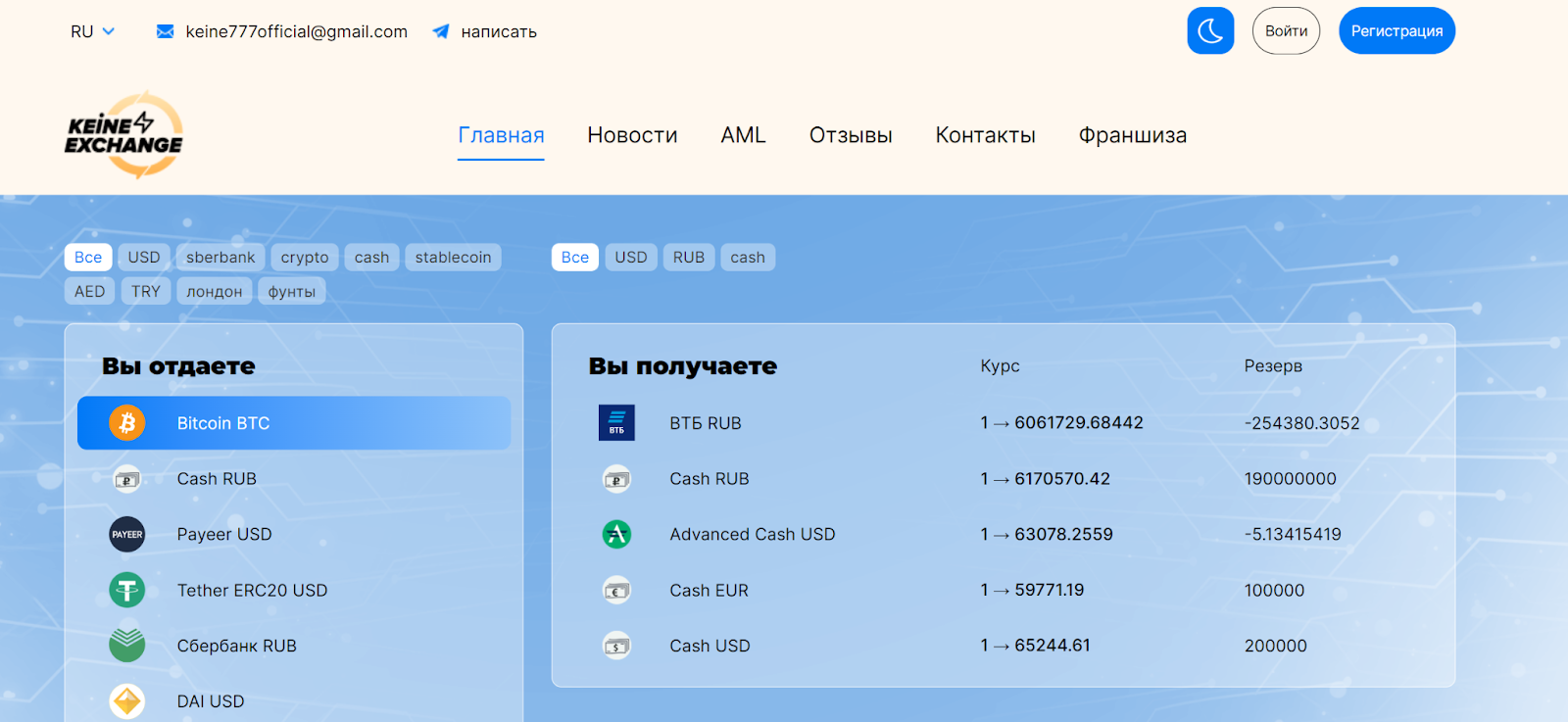Select the фунты filter tag
Image resolution: width=1568 pixels, height=722 pixels.
point(292,291)
